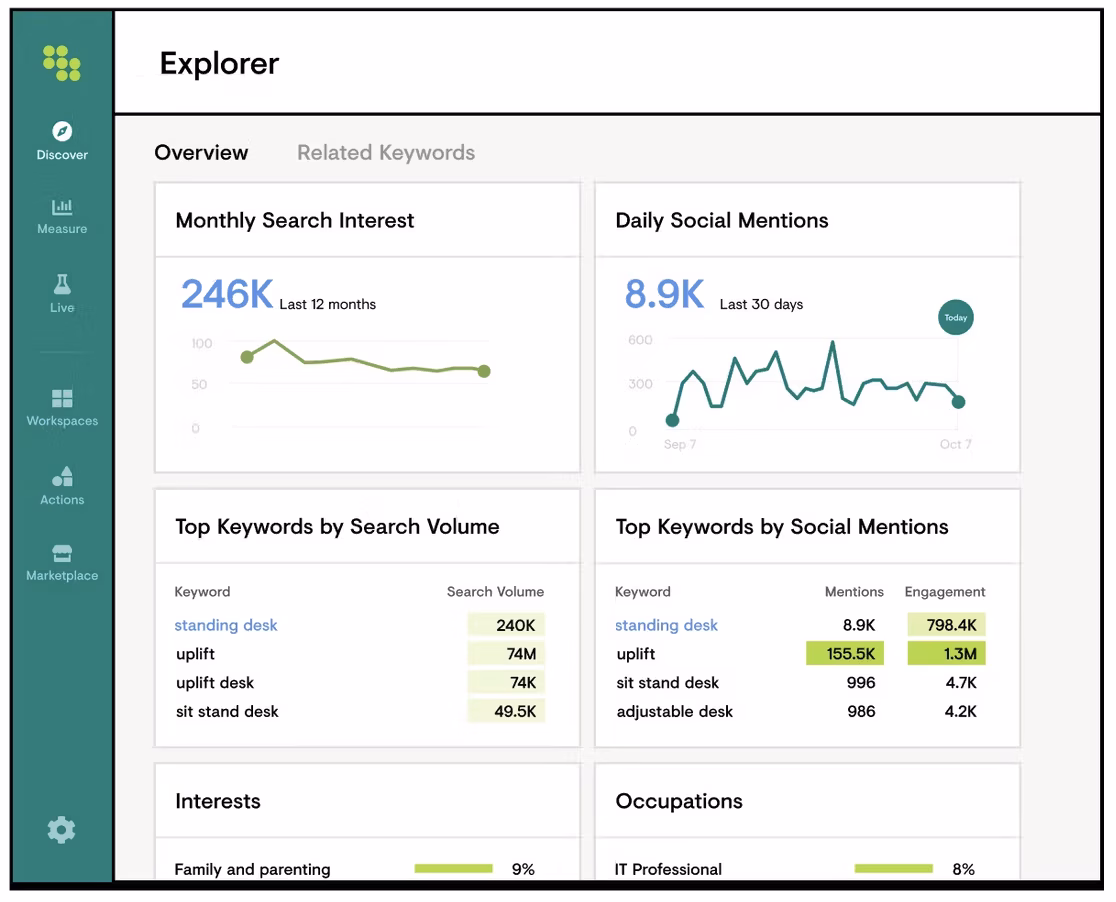Click the last data point on search interest chart
Viewport: 1116px width, 902px height.
point(484,371)
